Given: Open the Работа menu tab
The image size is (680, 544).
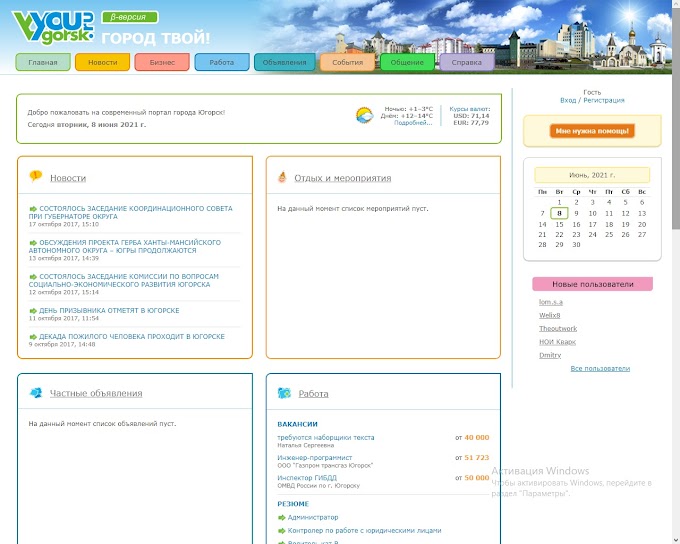Looking at the screenshot, I should point(222,62).
